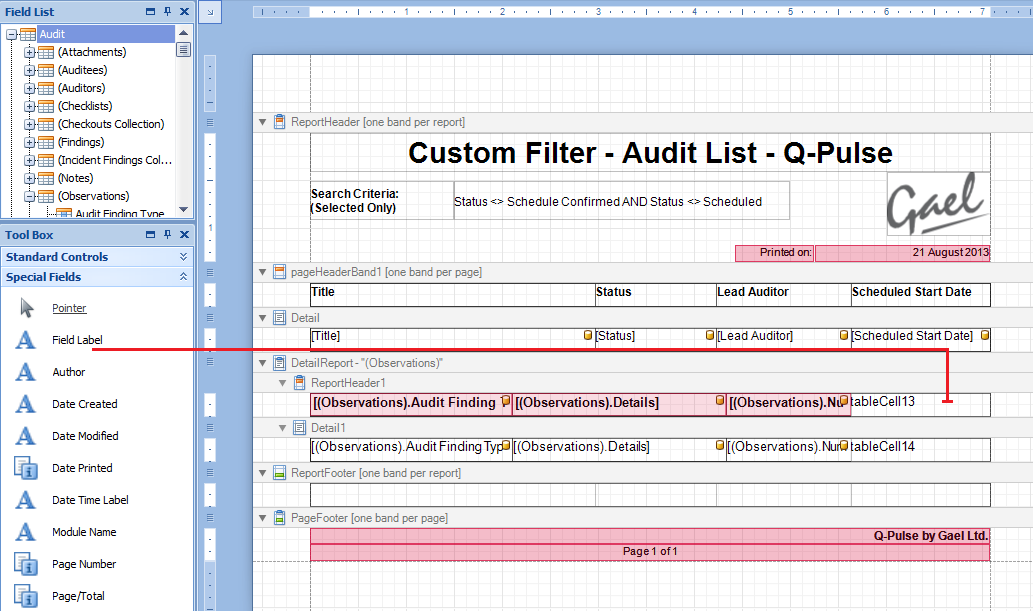Click the PageFooter band icon
This screenshot has width=1033, height=611.
tap(279, 518)
